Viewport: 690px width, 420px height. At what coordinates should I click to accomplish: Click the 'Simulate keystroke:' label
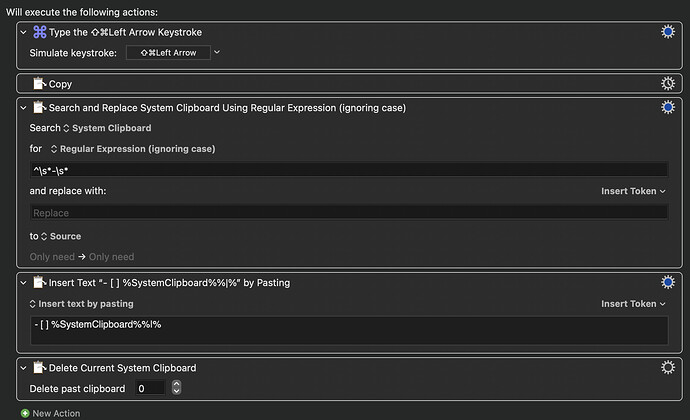[x=73, y=53]
